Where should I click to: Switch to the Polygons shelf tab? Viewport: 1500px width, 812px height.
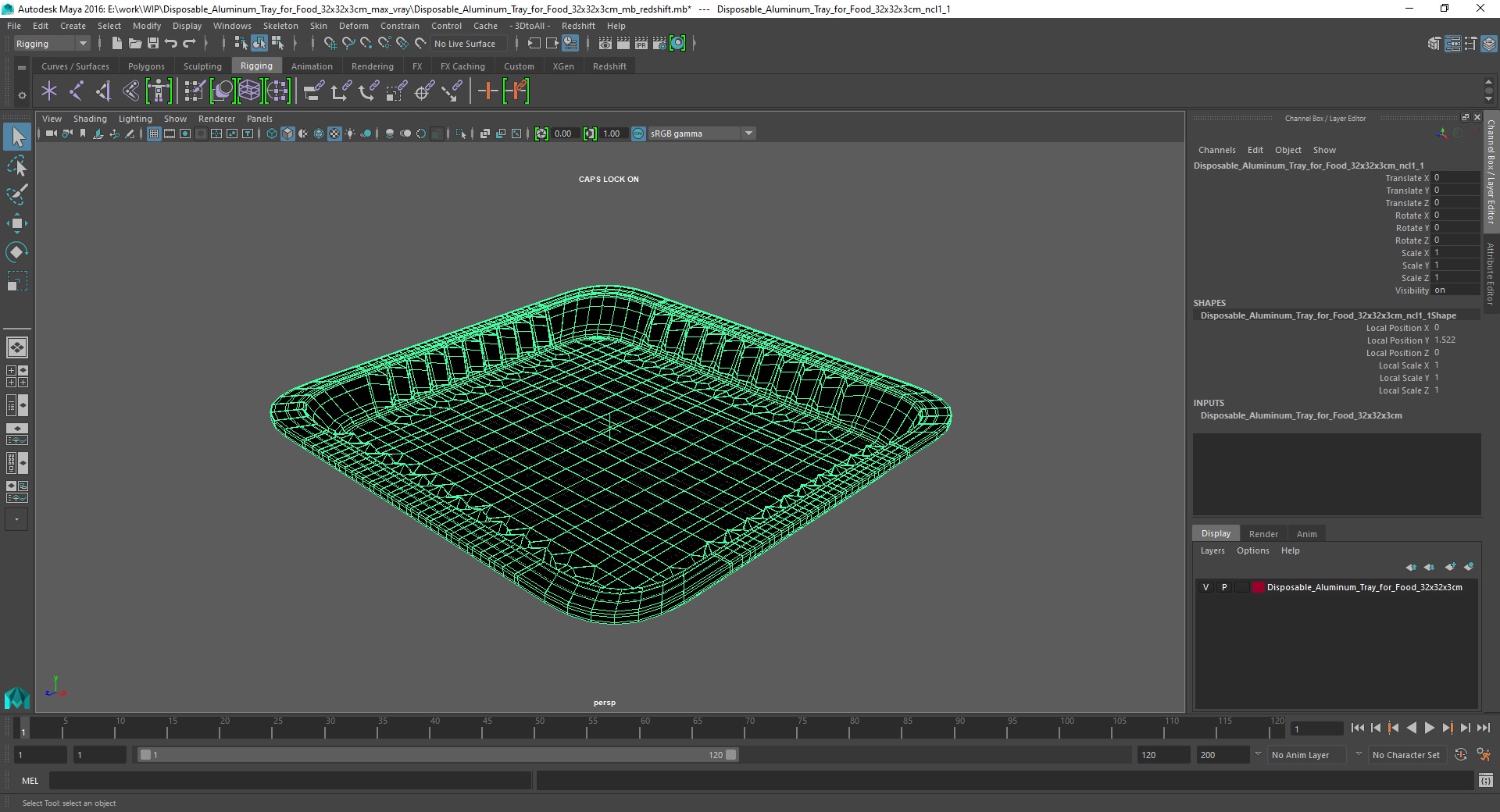146,66
